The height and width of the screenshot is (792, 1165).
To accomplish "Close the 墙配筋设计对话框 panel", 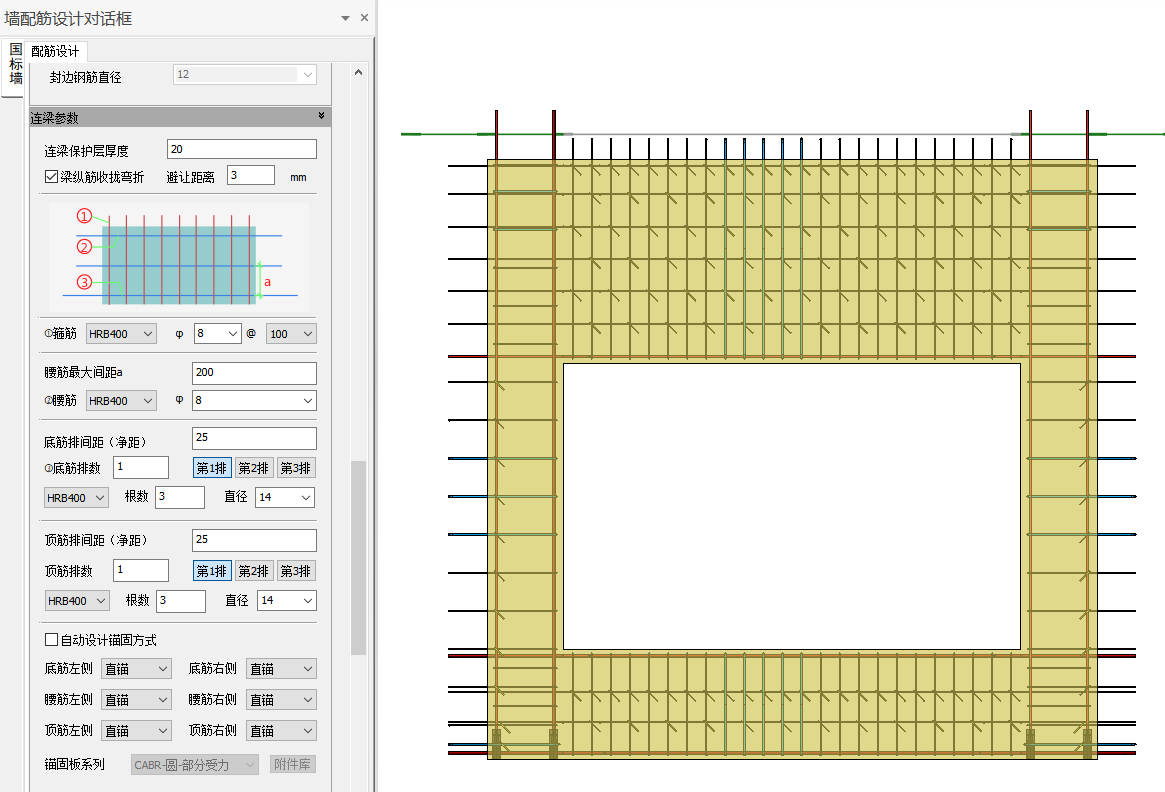I will (364, 18).
